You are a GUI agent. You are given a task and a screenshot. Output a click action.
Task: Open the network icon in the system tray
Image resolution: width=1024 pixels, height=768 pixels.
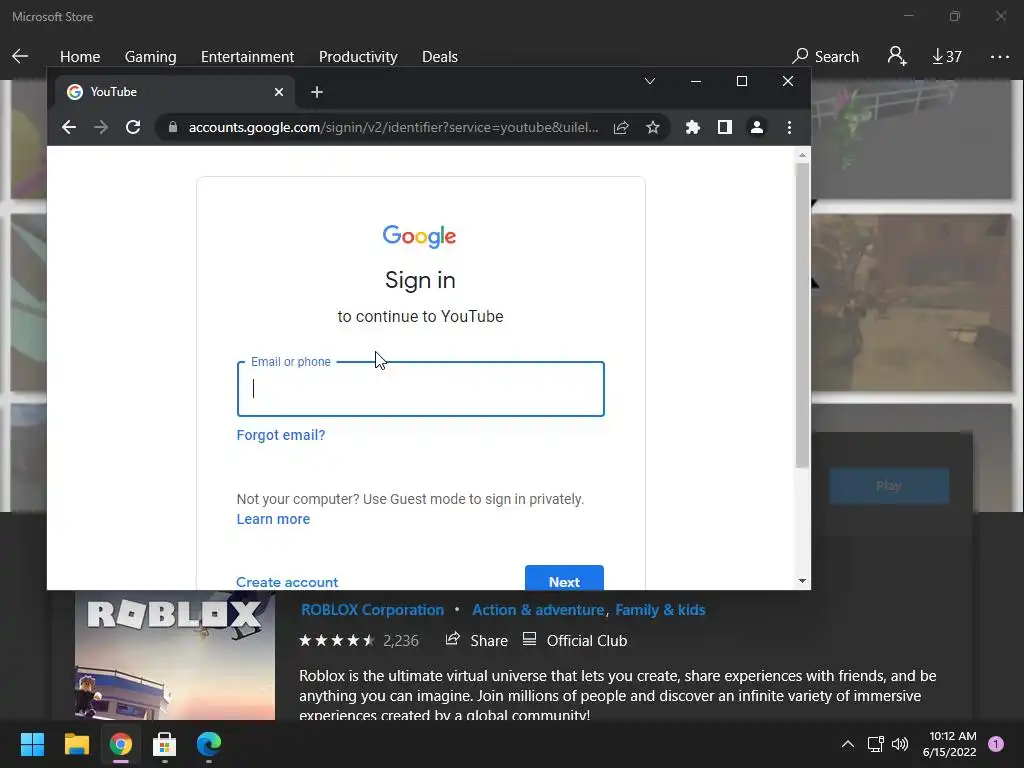pyautogui.click(x=875, y=744)
